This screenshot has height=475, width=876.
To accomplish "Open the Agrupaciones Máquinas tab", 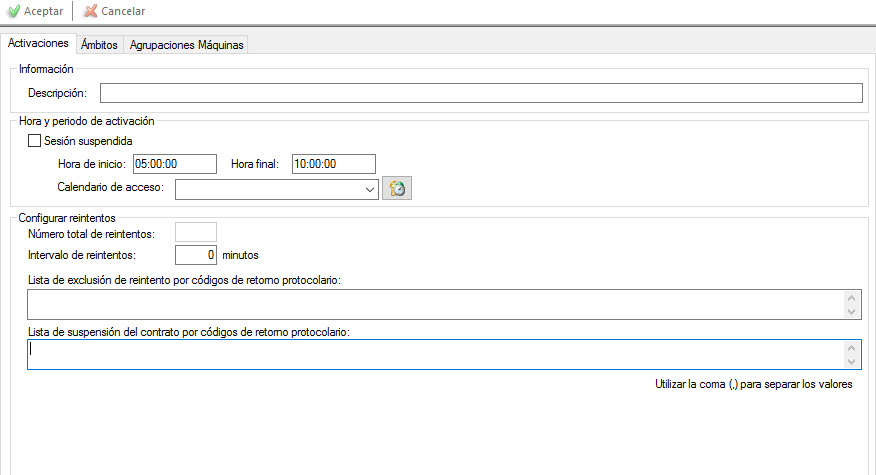I will click(186, 45).
